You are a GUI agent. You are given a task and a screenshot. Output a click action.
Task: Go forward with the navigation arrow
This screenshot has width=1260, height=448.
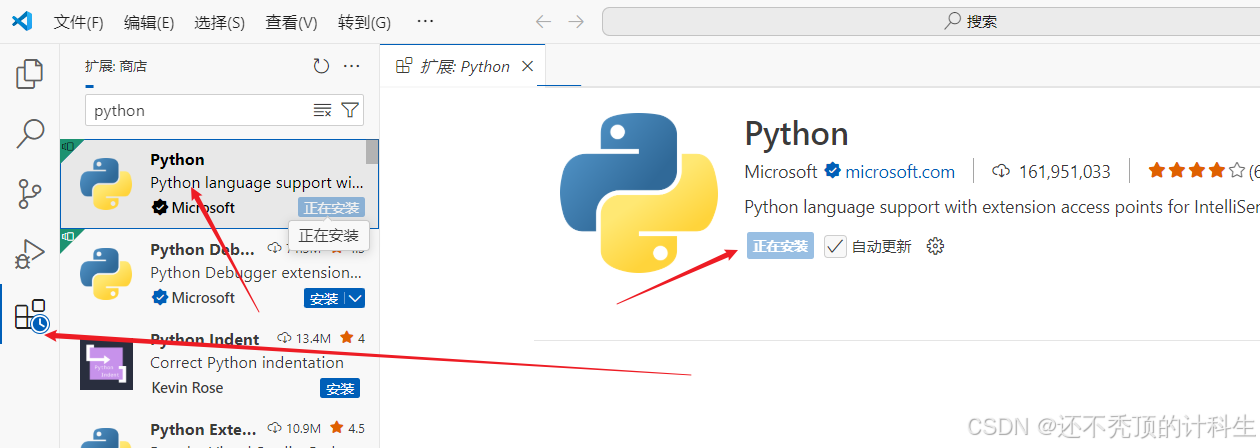click(576, 21)
